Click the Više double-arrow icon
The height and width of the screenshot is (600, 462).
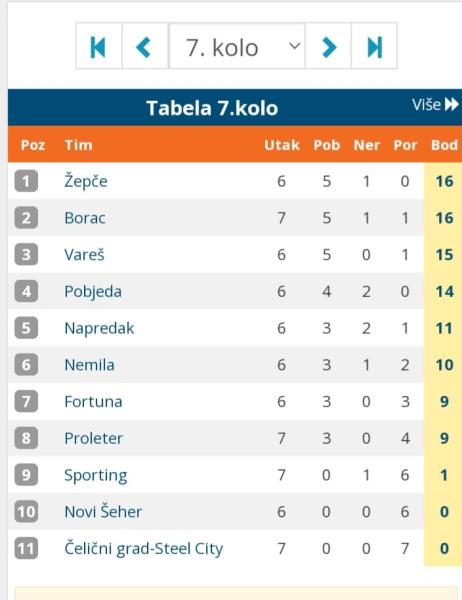pos(452,104)
